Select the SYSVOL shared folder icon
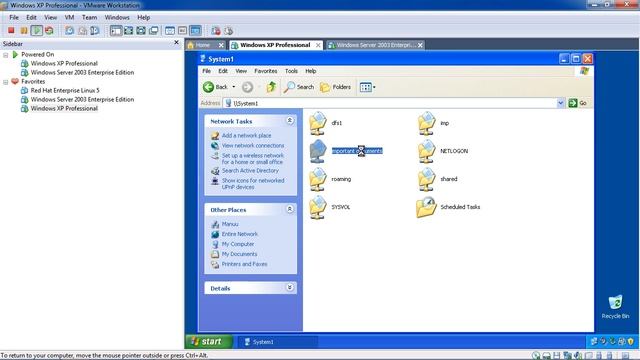 point(318,207)
